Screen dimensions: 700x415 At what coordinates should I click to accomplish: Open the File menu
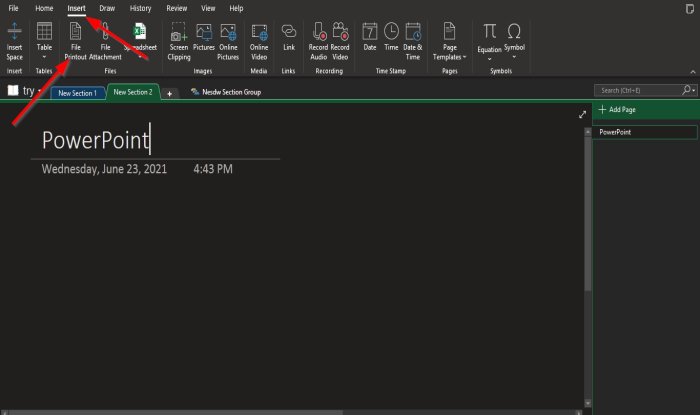13,8
